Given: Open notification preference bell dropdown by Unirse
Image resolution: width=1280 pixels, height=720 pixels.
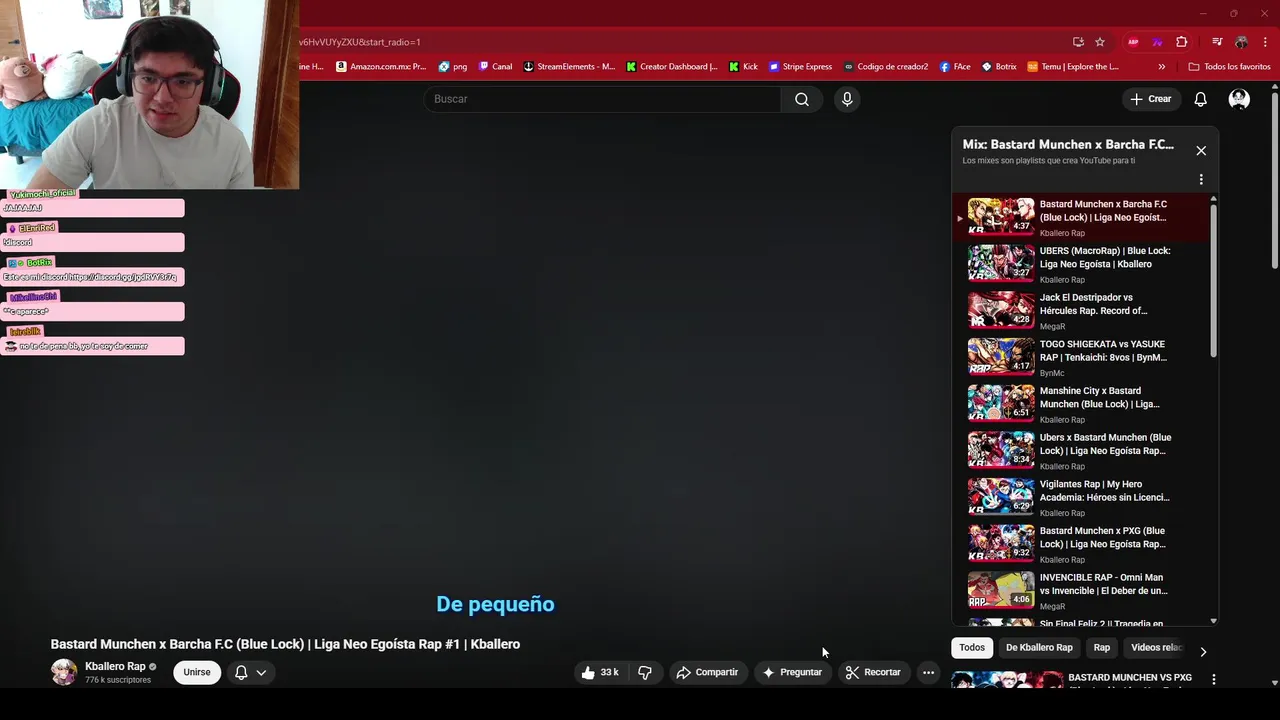Looking at the screenshot, I should 250,672.
